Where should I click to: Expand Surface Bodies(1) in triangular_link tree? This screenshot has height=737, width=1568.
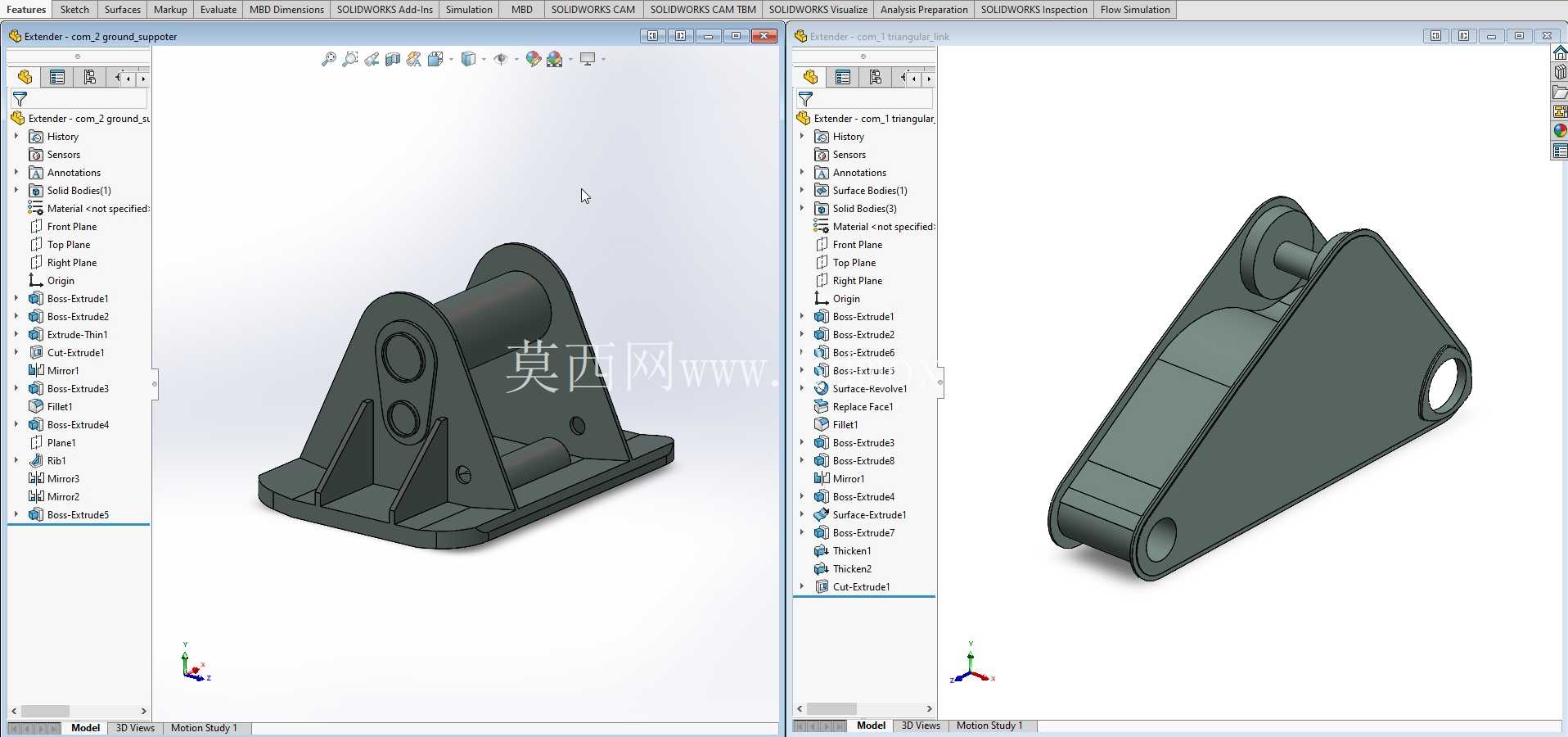pos(802,190)
